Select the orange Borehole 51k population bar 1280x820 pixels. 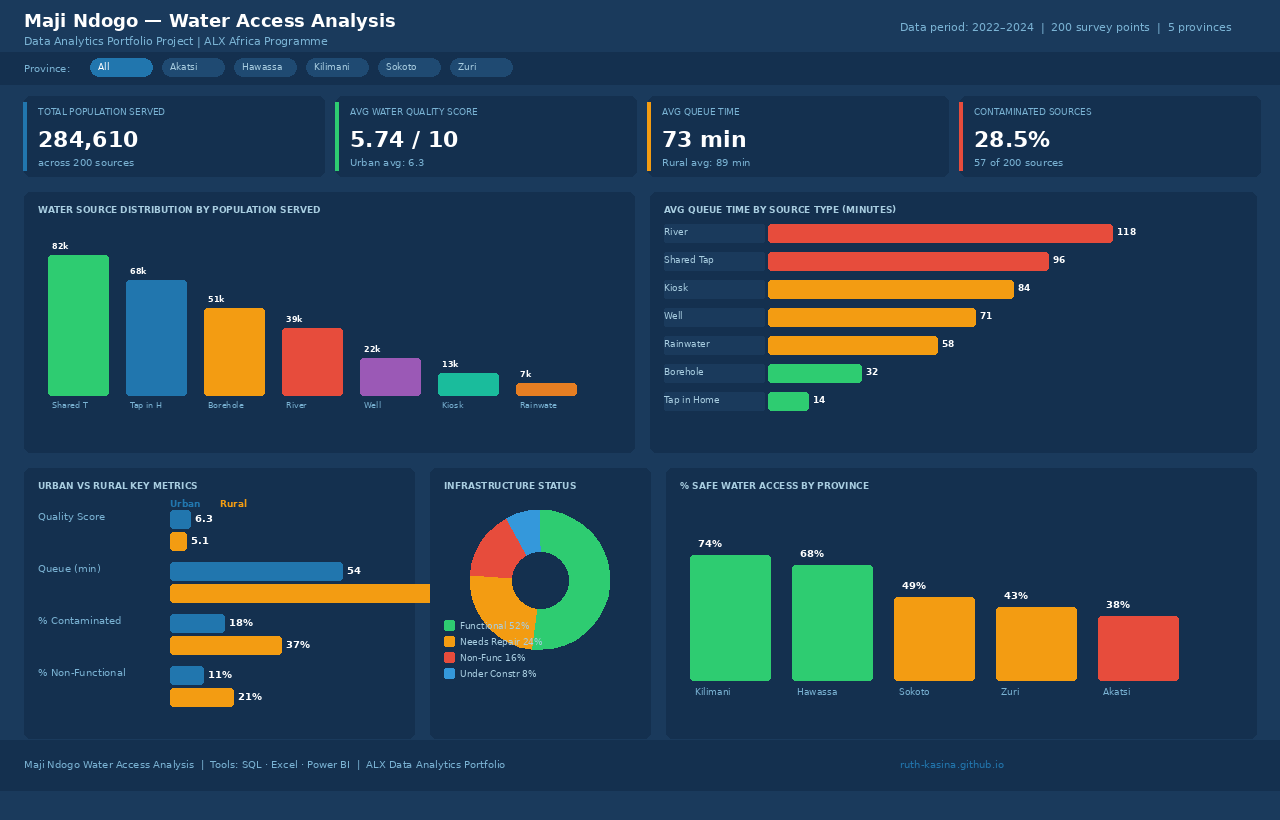pyautogui.click(x=234, y=352)
